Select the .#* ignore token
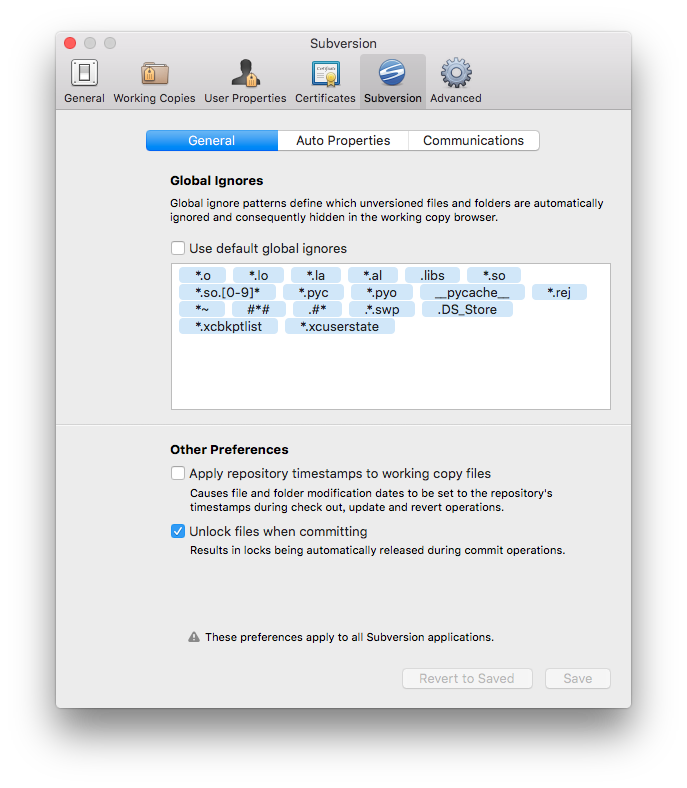 coord(317,310)
